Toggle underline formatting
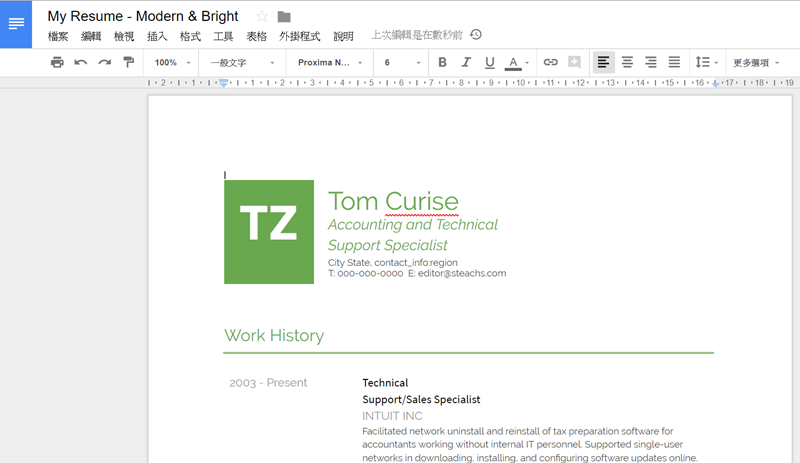 (489, 62)
